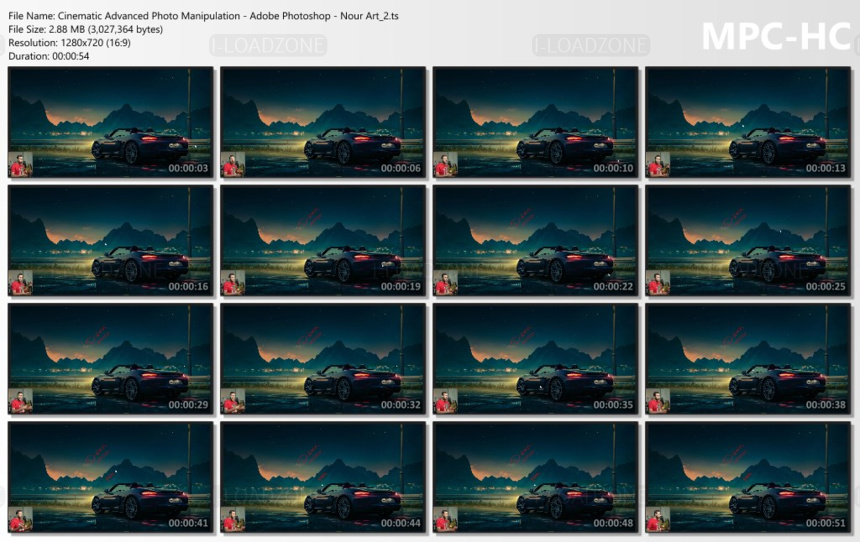
Task: Select the thumbnail stamped 00:00:06
Action: tap(323, 122)
